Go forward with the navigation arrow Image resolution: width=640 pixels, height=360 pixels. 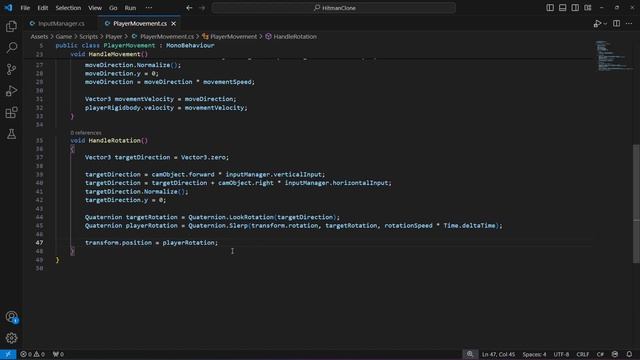202,8
